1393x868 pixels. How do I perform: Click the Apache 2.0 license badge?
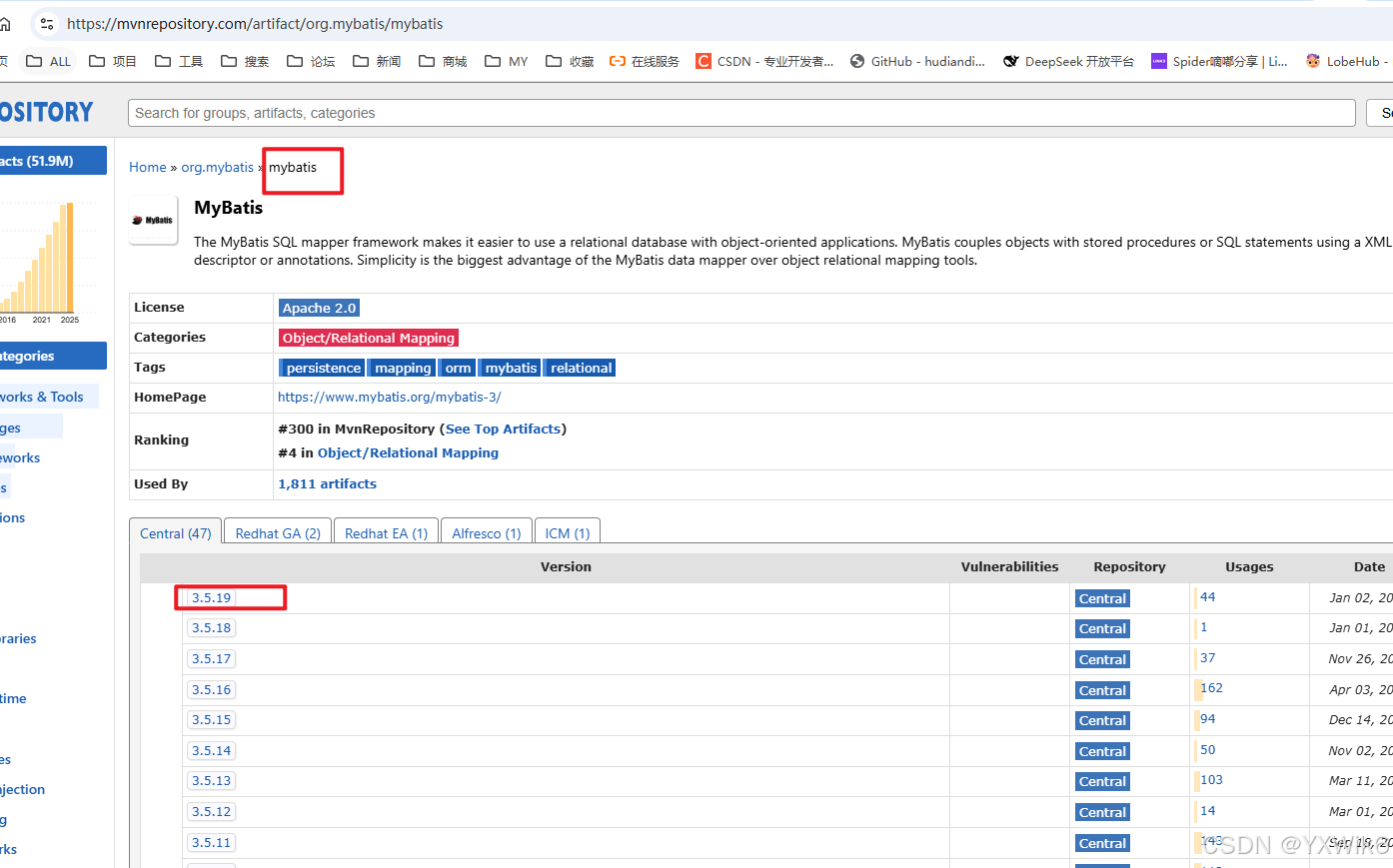pyautogui.click(x=319, y=308)
